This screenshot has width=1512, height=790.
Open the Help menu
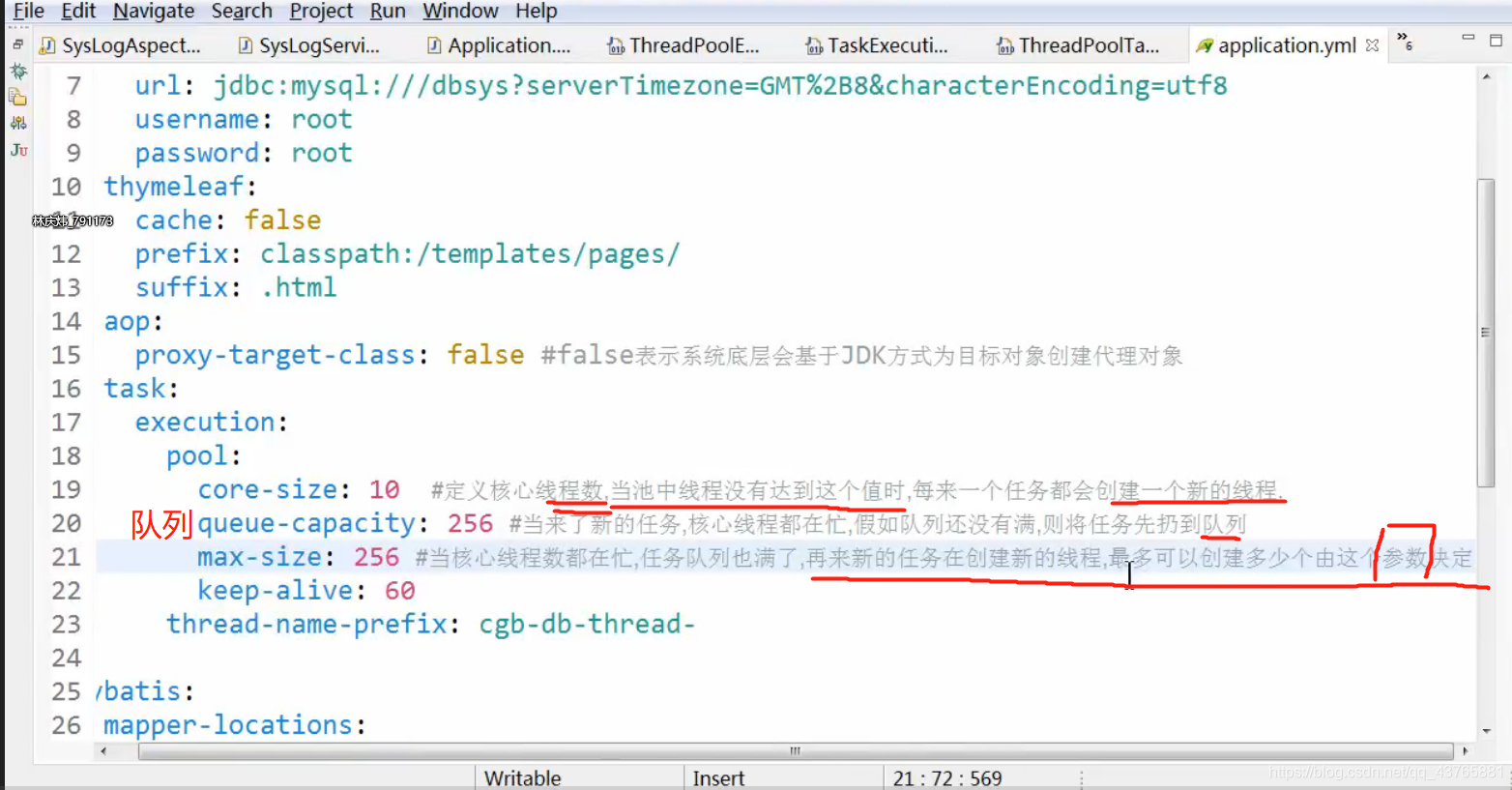536,11
